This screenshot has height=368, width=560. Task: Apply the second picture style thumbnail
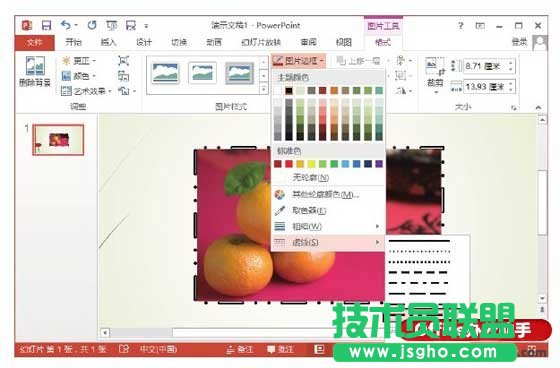coord(202,73)
